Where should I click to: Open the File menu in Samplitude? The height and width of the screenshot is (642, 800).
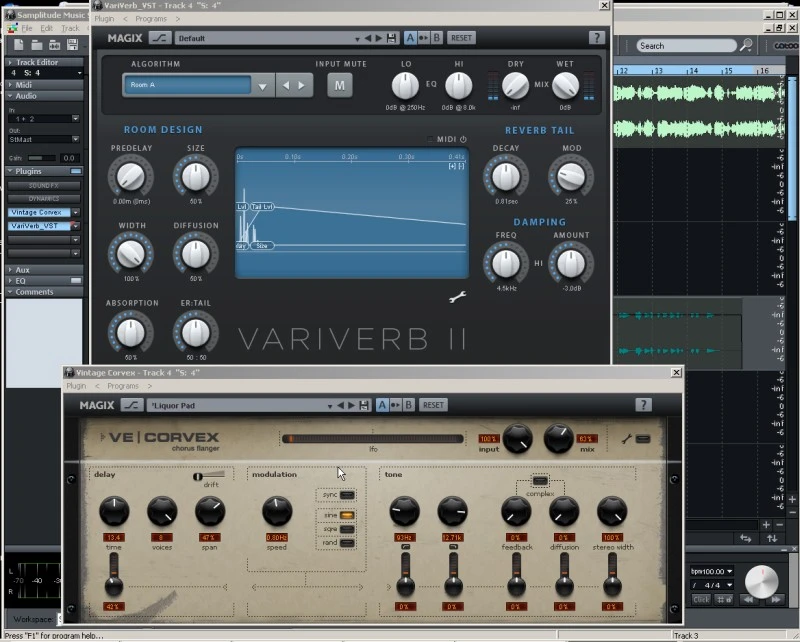(27, 28)
